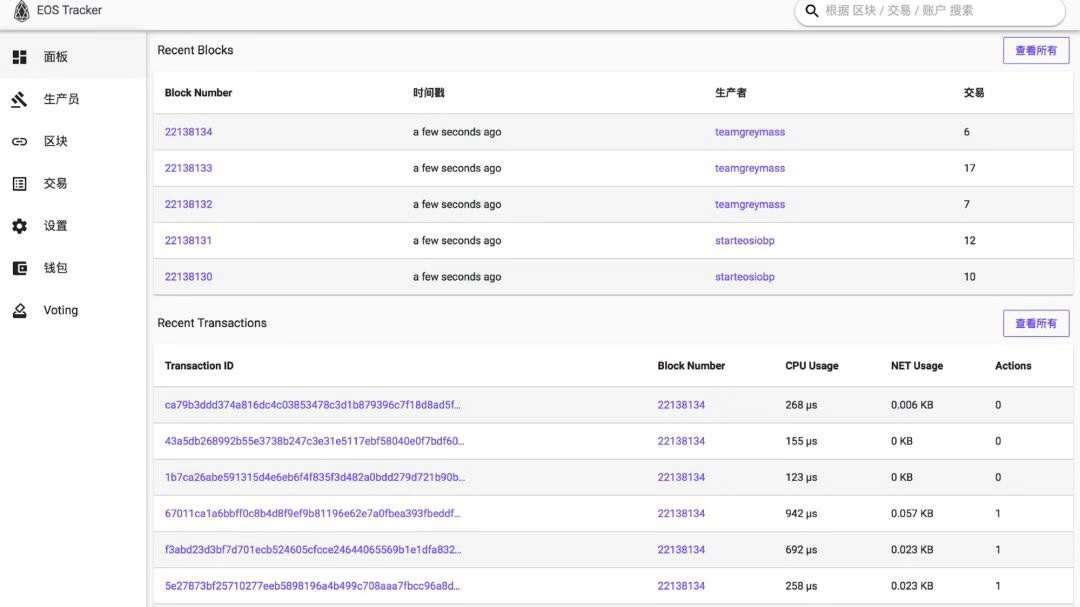The width and height of the screenshot is (1080, 607).
Task: Select the Voting sidebar item
Action: 73,311
